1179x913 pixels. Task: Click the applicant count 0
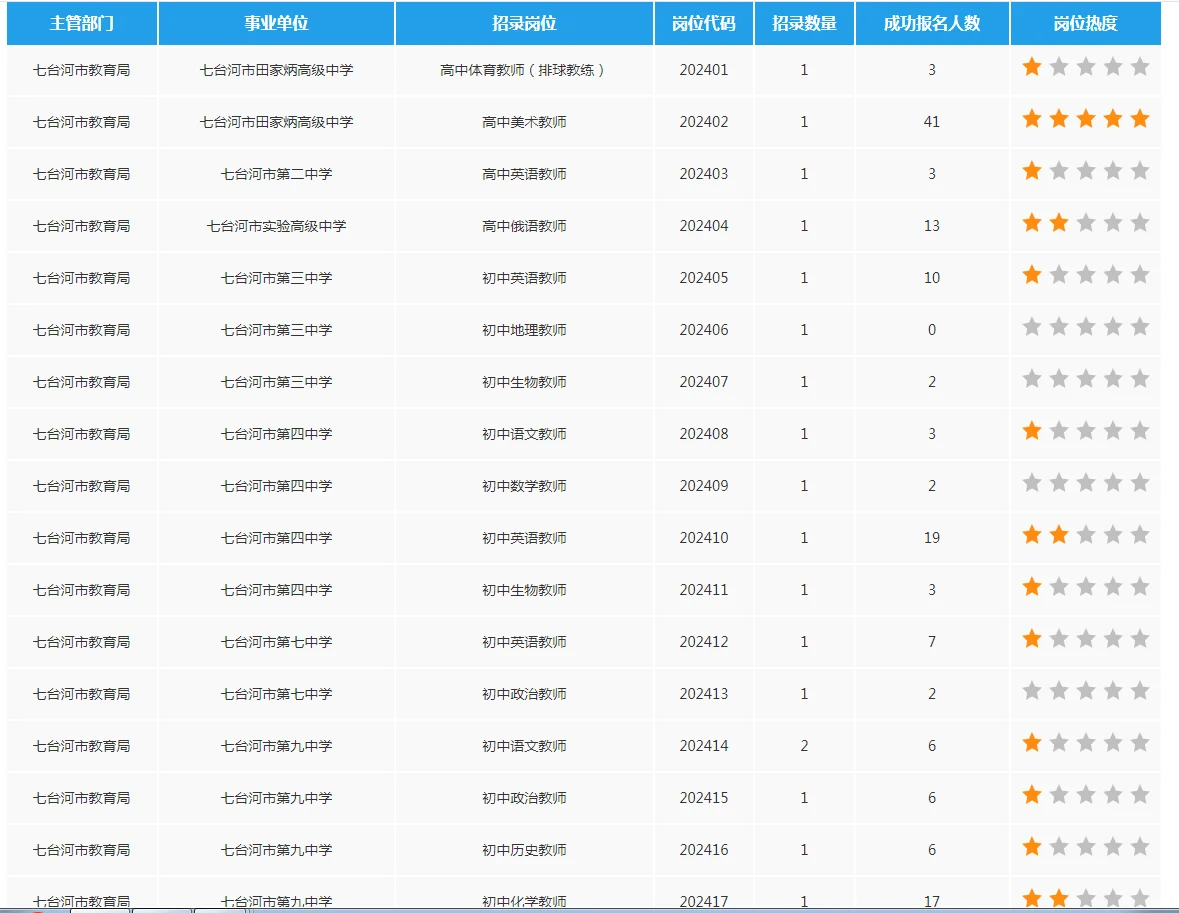point(932,330)
